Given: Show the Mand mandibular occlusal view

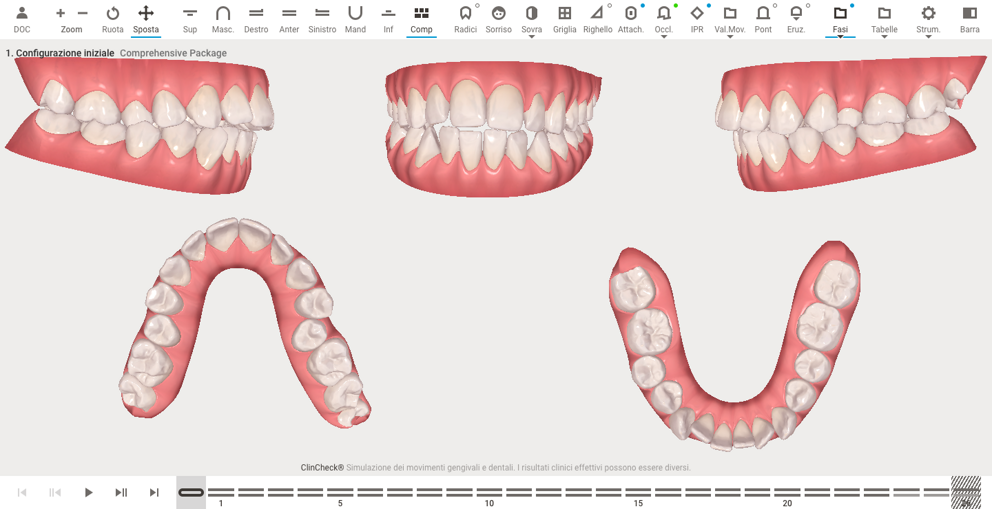Looking at the screenshot, I should pyautogui.click(x=355, y=18).
